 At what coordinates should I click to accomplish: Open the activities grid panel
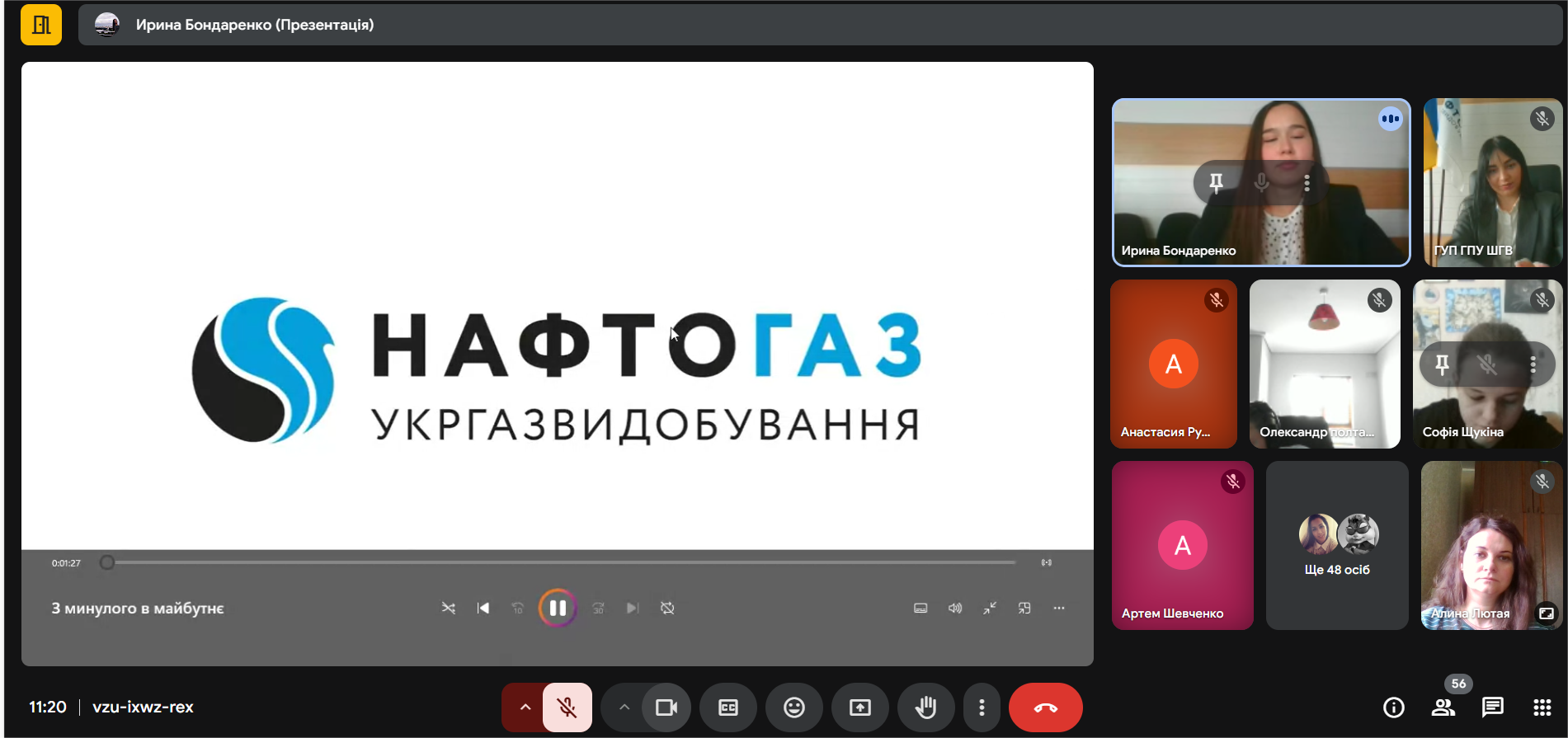click(1542, 707)
